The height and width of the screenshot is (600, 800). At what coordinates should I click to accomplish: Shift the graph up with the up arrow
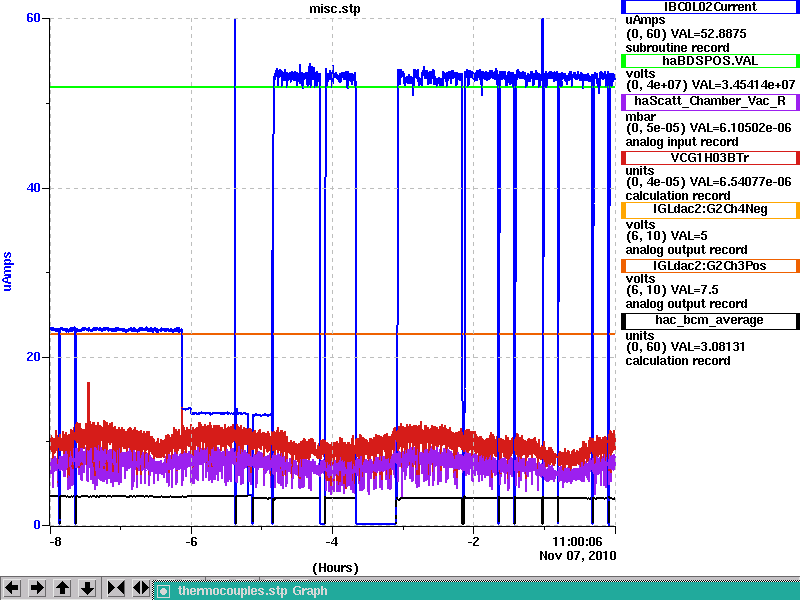point(62,588)
